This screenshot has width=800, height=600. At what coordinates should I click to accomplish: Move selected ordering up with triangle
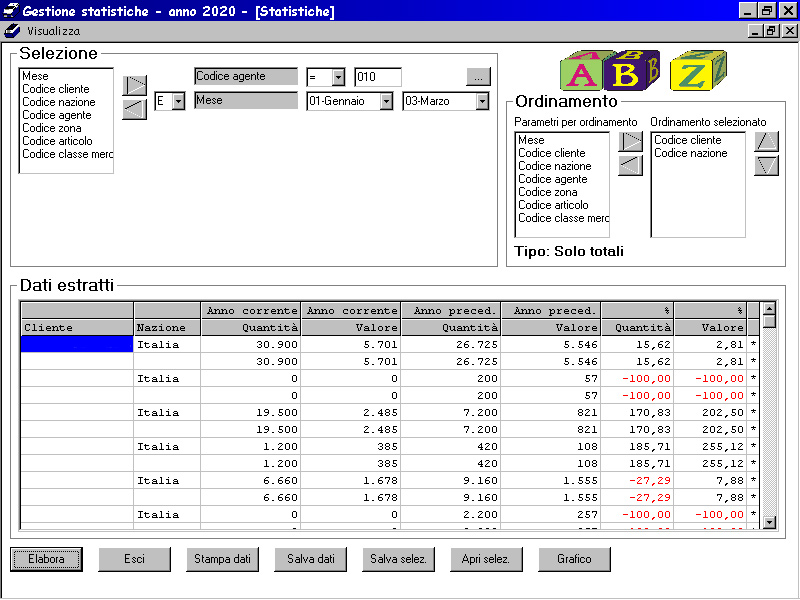coord(766,141)
